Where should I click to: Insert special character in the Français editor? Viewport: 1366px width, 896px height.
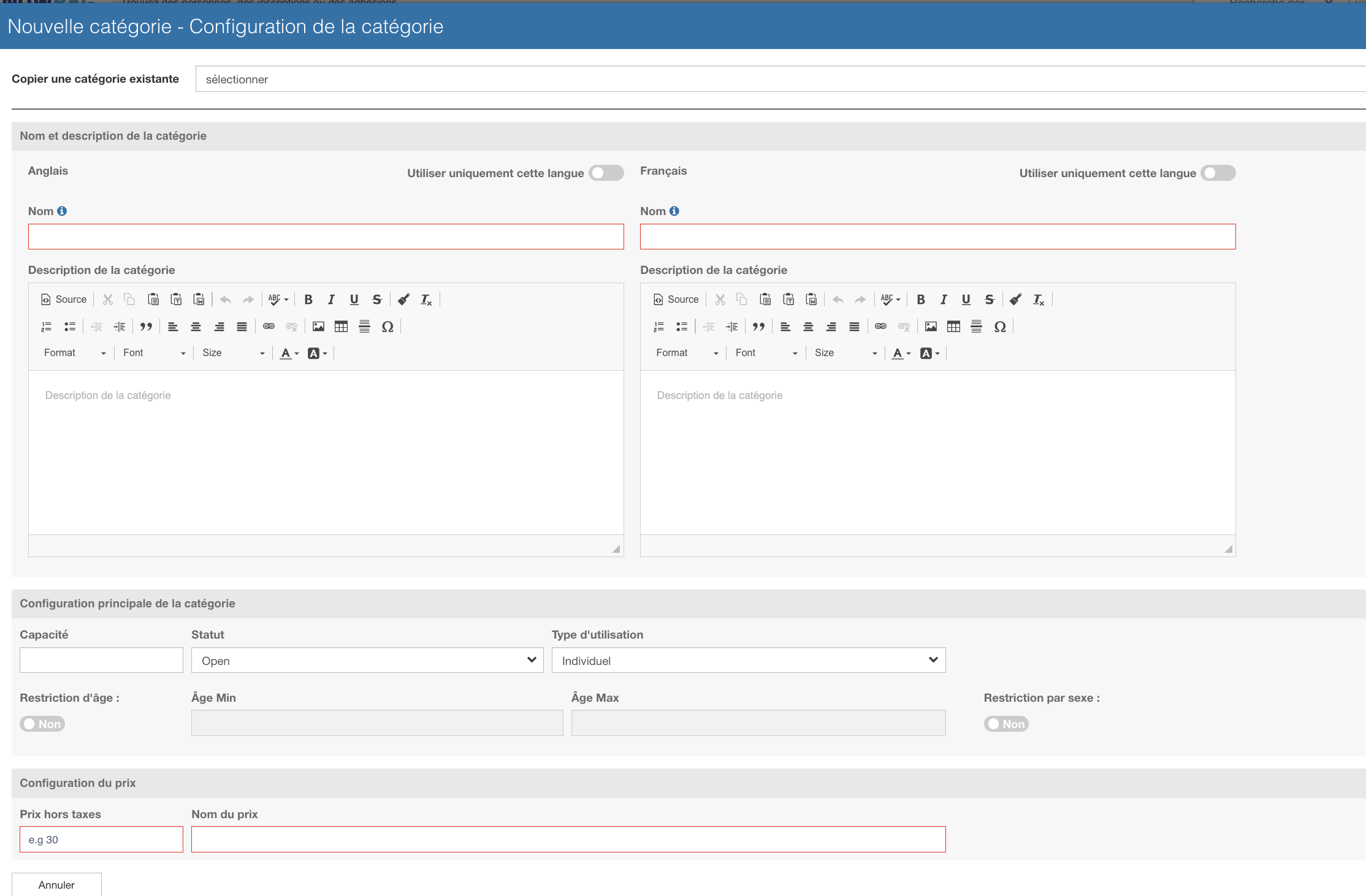(1000, 326)
